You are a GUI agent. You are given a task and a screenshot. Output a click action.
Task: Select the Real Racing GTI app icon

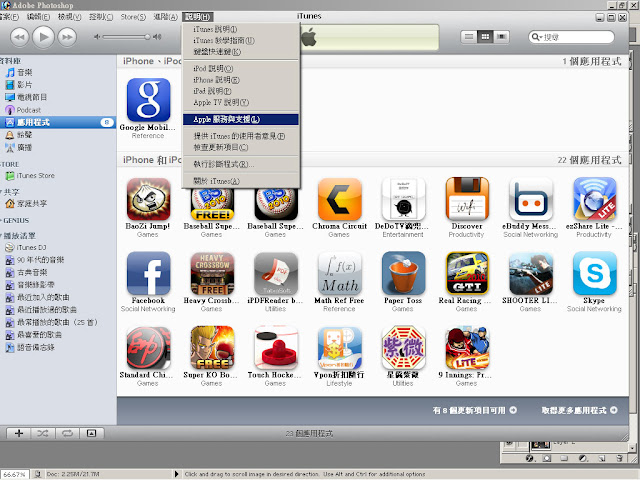(x=467, y=273)
